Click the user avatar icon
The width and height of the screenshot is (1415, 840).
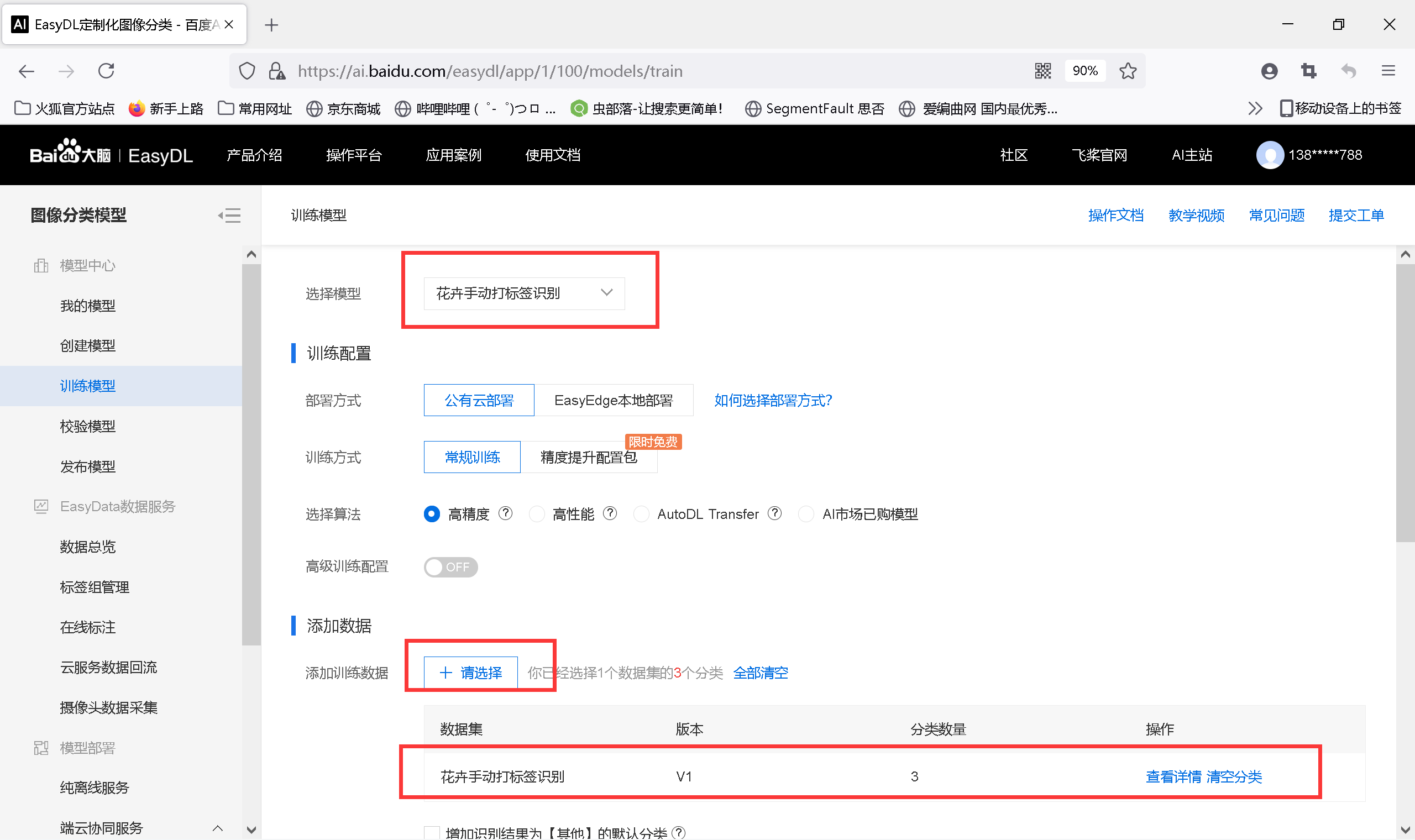pos(1270,155)
